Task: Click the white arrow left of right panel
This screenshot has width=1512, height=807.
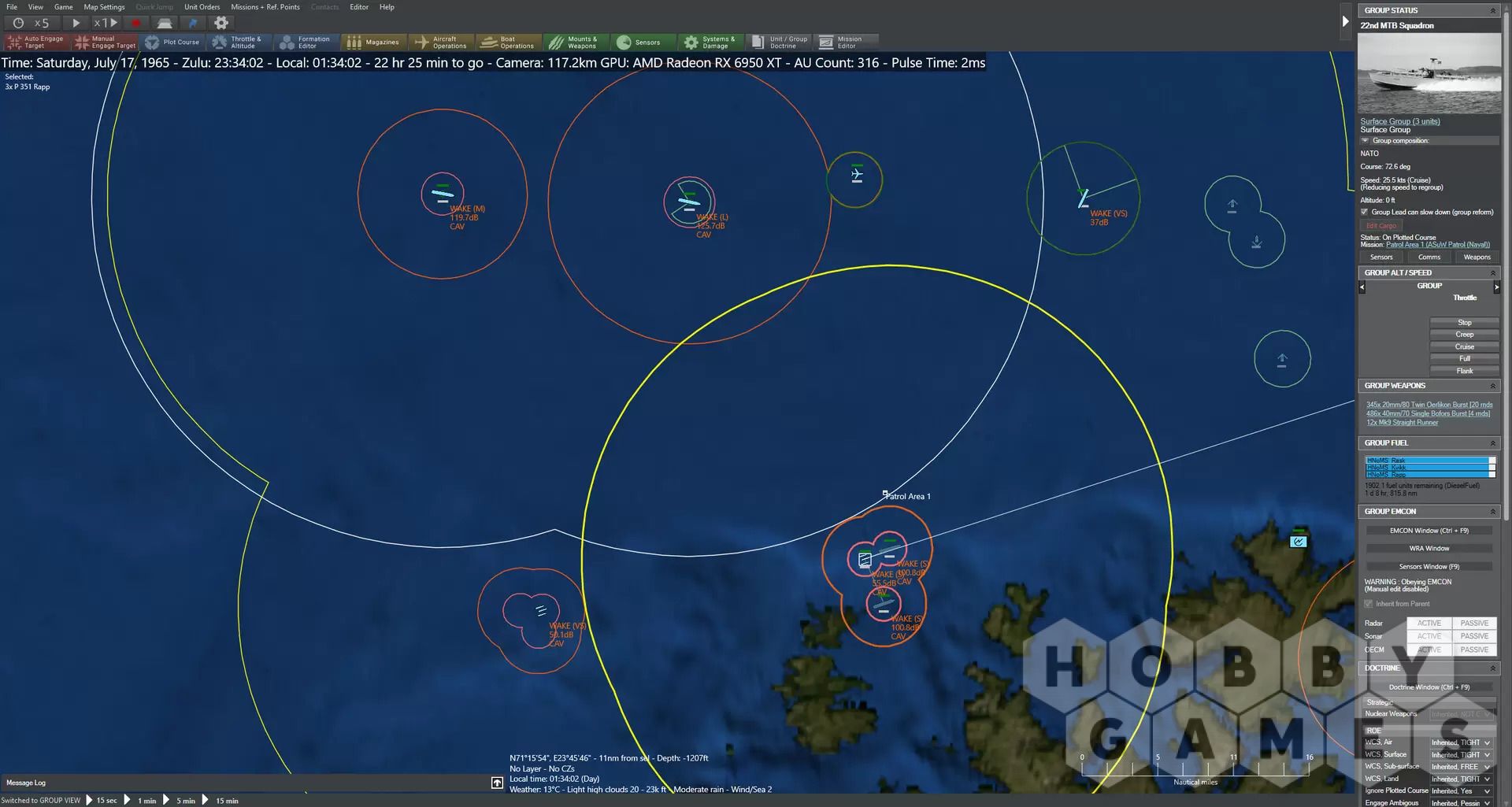Action: coord(1345,21)
